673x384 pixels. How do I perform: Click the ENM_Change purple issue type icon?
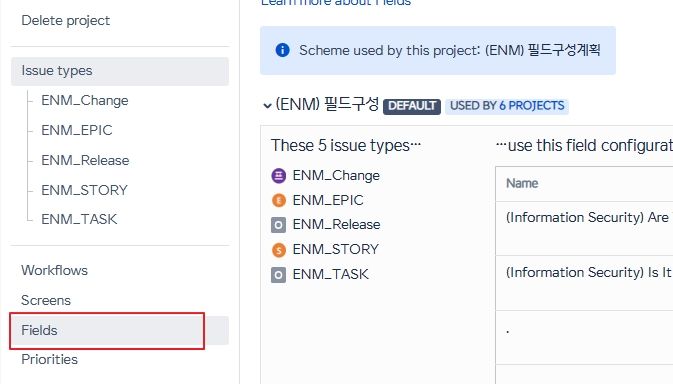(279, 175)
